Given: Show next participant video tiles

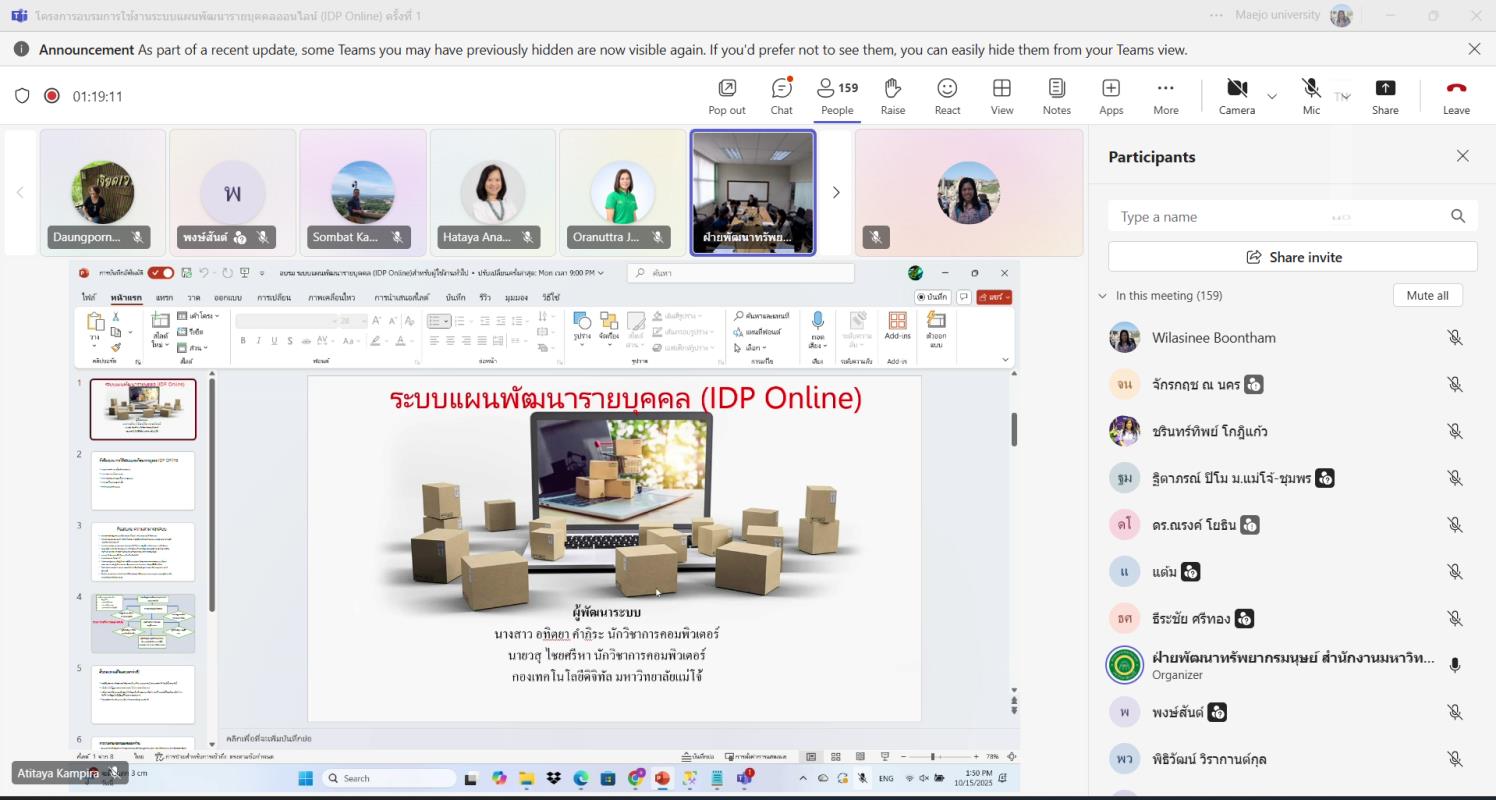Looking at the screenshot, I should click(836, 193).
